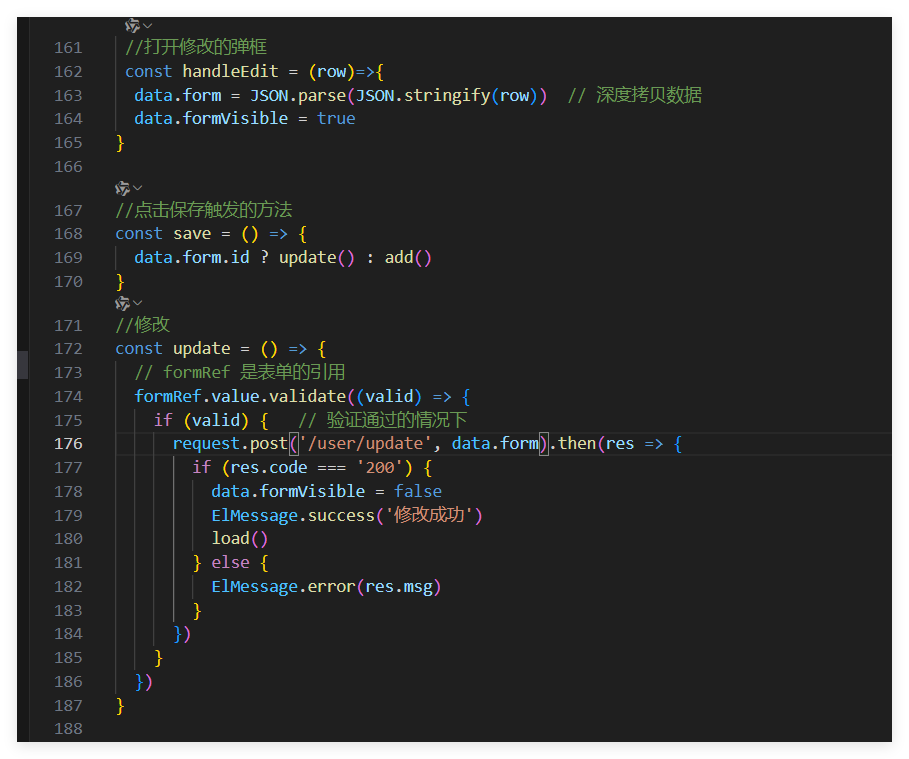Click the '200' string literal
Image resolution: width=909 pixels, height=759 pixels.
[380, 467]
